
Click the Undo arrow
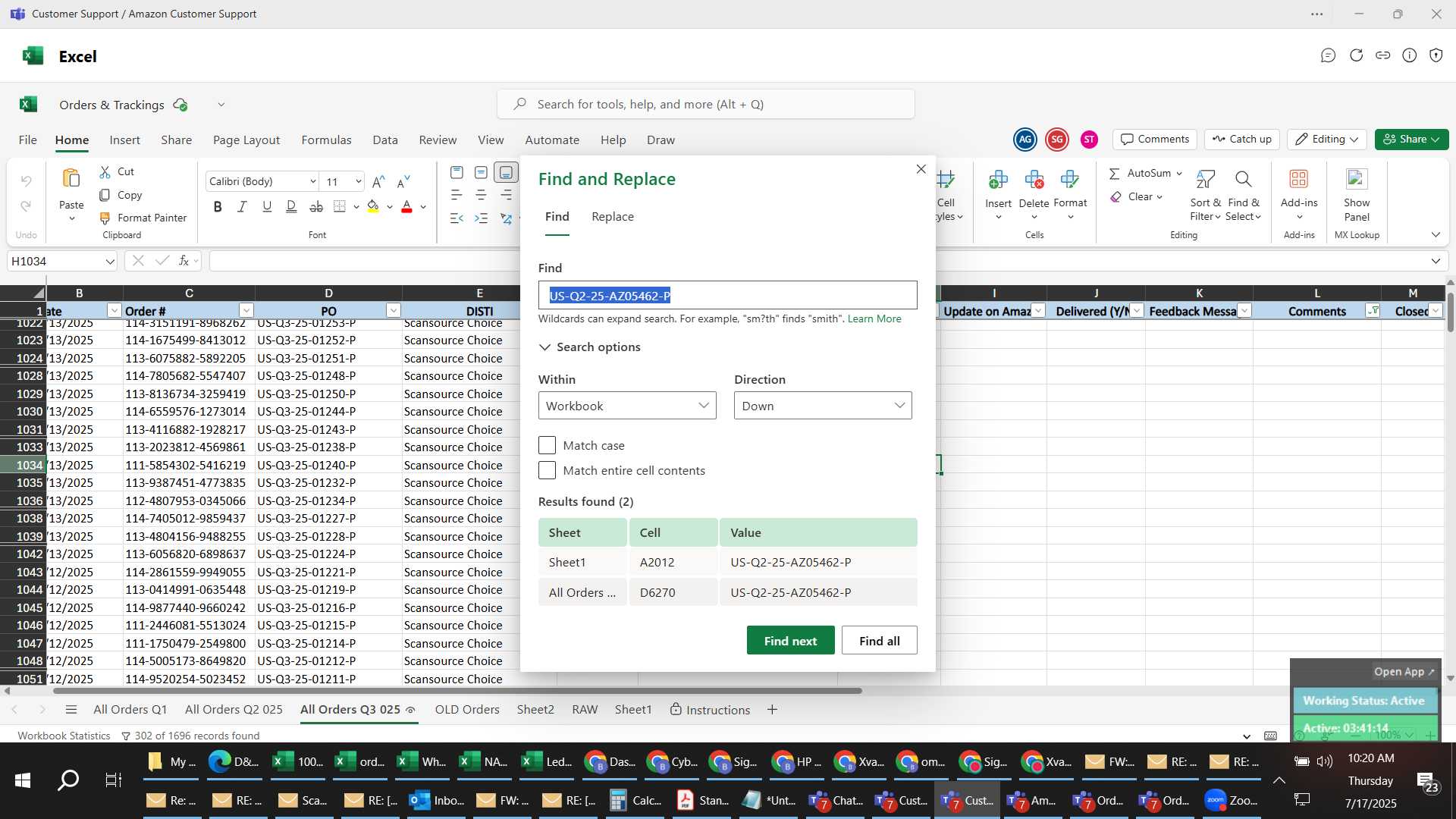(x=27, y=180)
